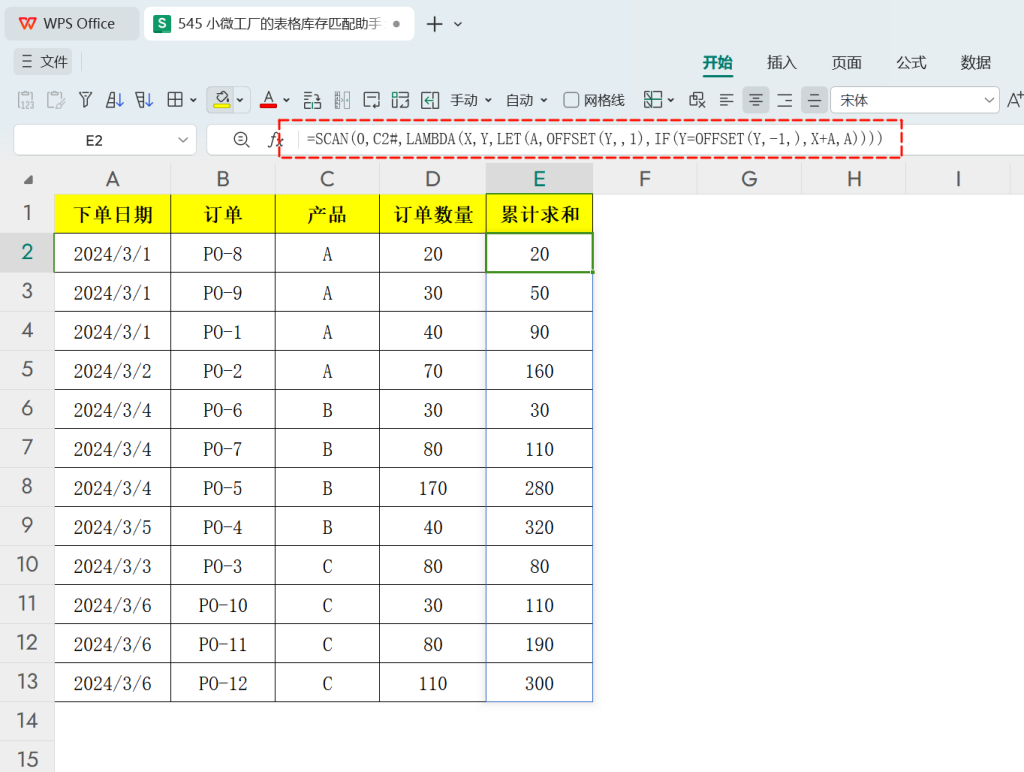Image resolution: width=1024 pixels, height=772 pixels.
Task: Click the merge cells icon
Action: pyautogui.click(x=400, y=100)
